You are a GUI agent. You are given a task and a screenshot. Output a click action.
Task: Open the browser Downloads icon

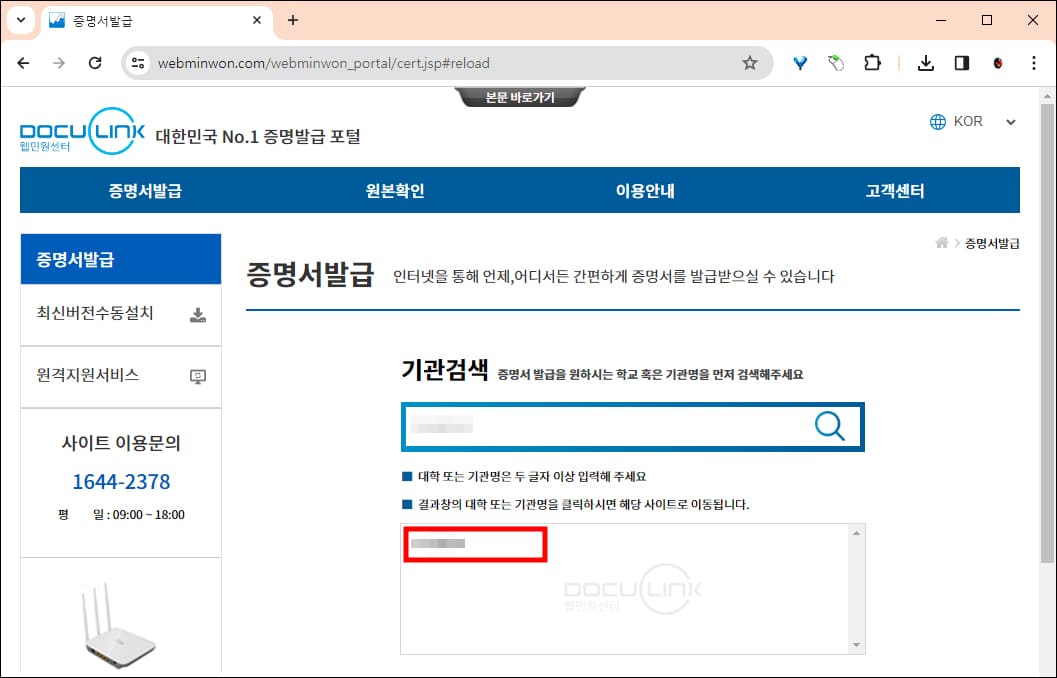coord(925,62)
